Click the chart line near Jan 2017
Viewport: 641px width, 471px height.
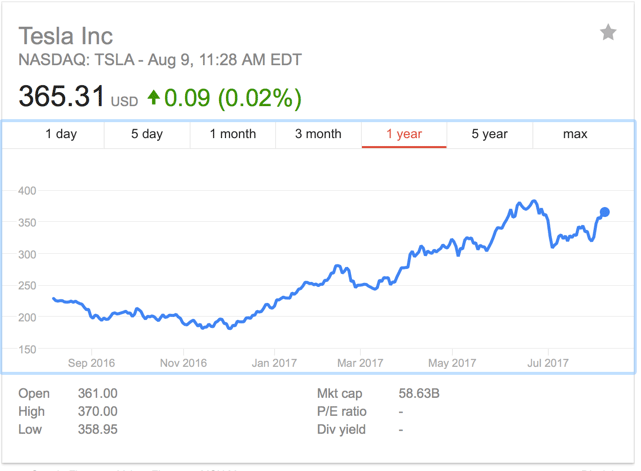point(272,299)
